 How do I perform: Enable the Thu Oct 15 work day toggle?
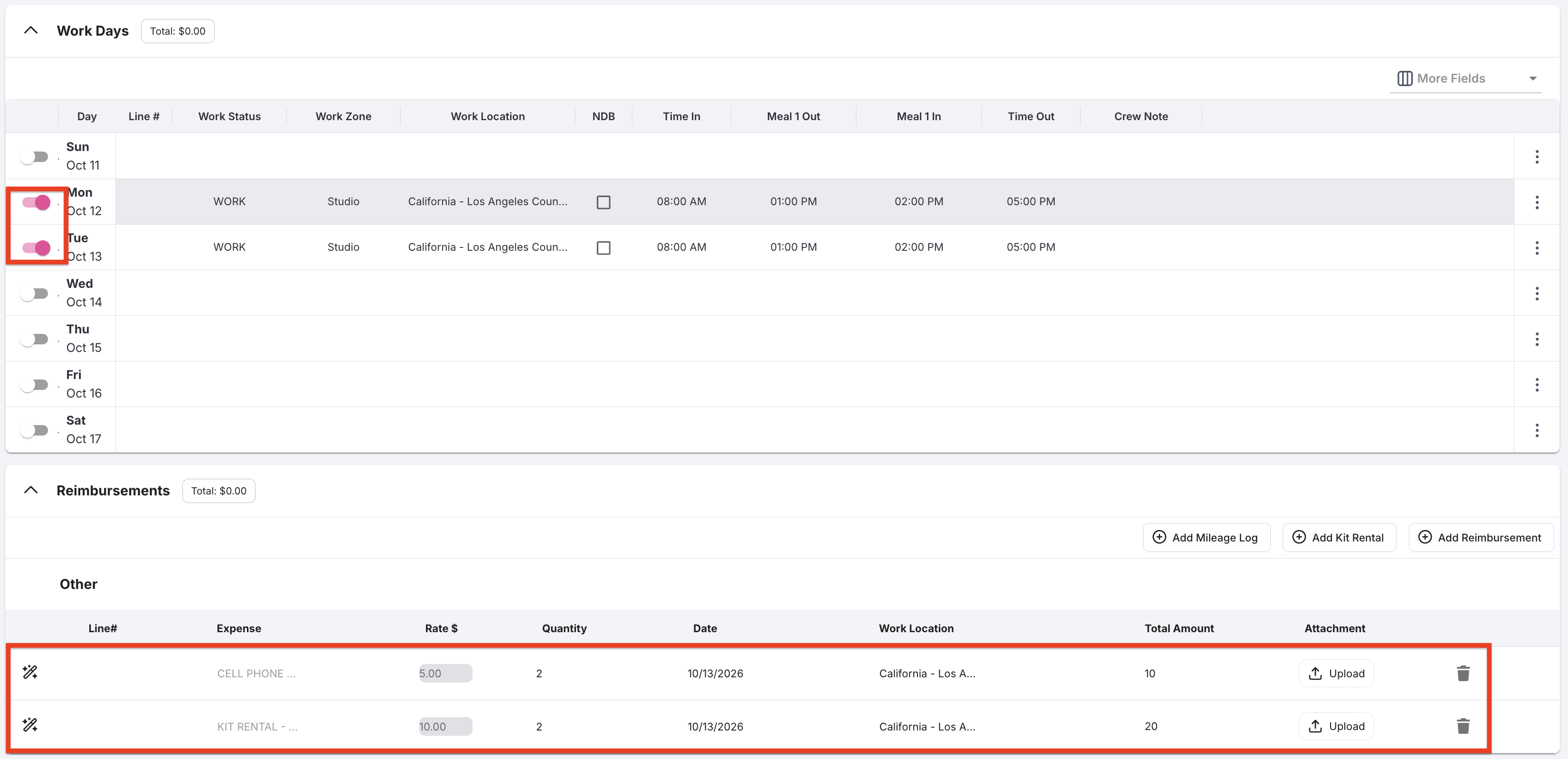tap(34, 339)
